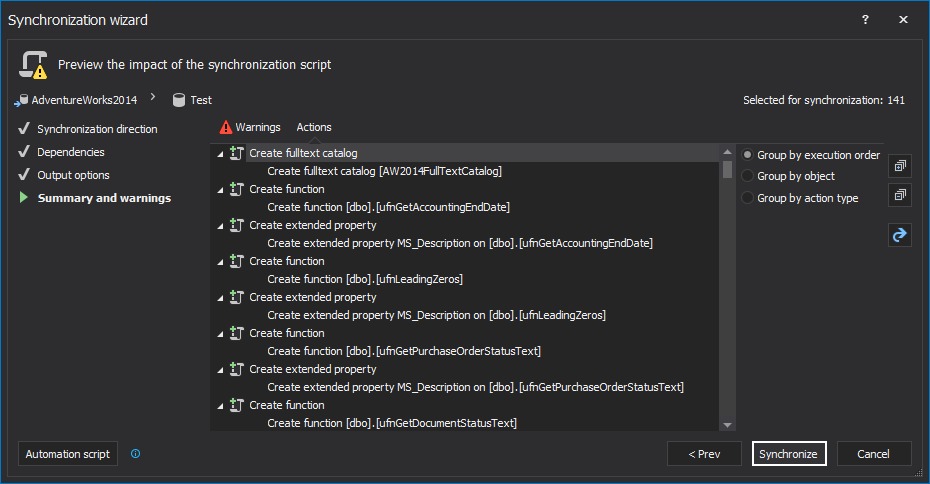
Task: Select Group by action type option
Action: 748,198
